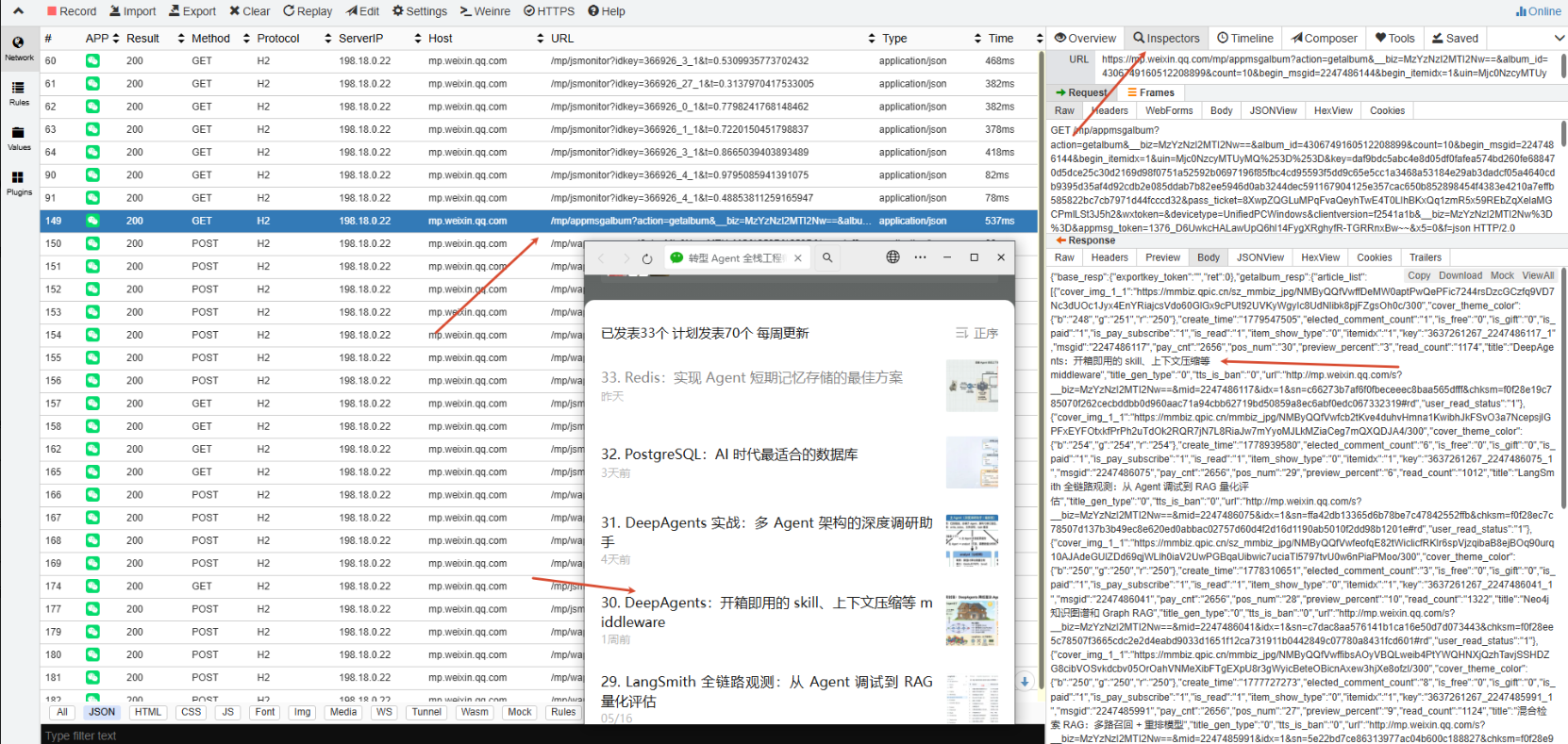1568x744 pixels.
Task: Open the Values view in the sidebar
Action: tap(19, 139)
